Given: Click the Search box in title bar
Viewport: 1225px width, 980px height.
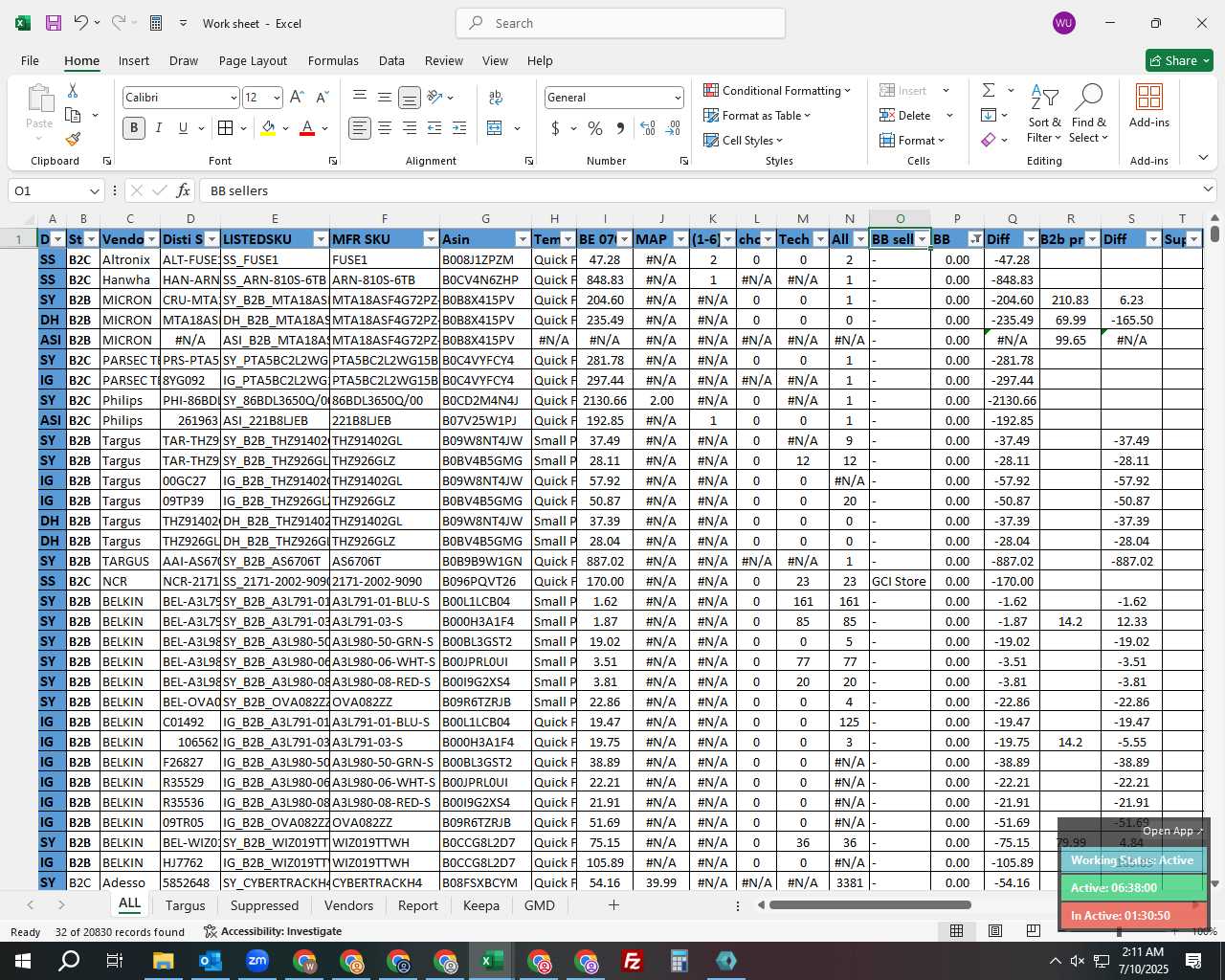Looking at the screenshot, I should click(620, 23).
